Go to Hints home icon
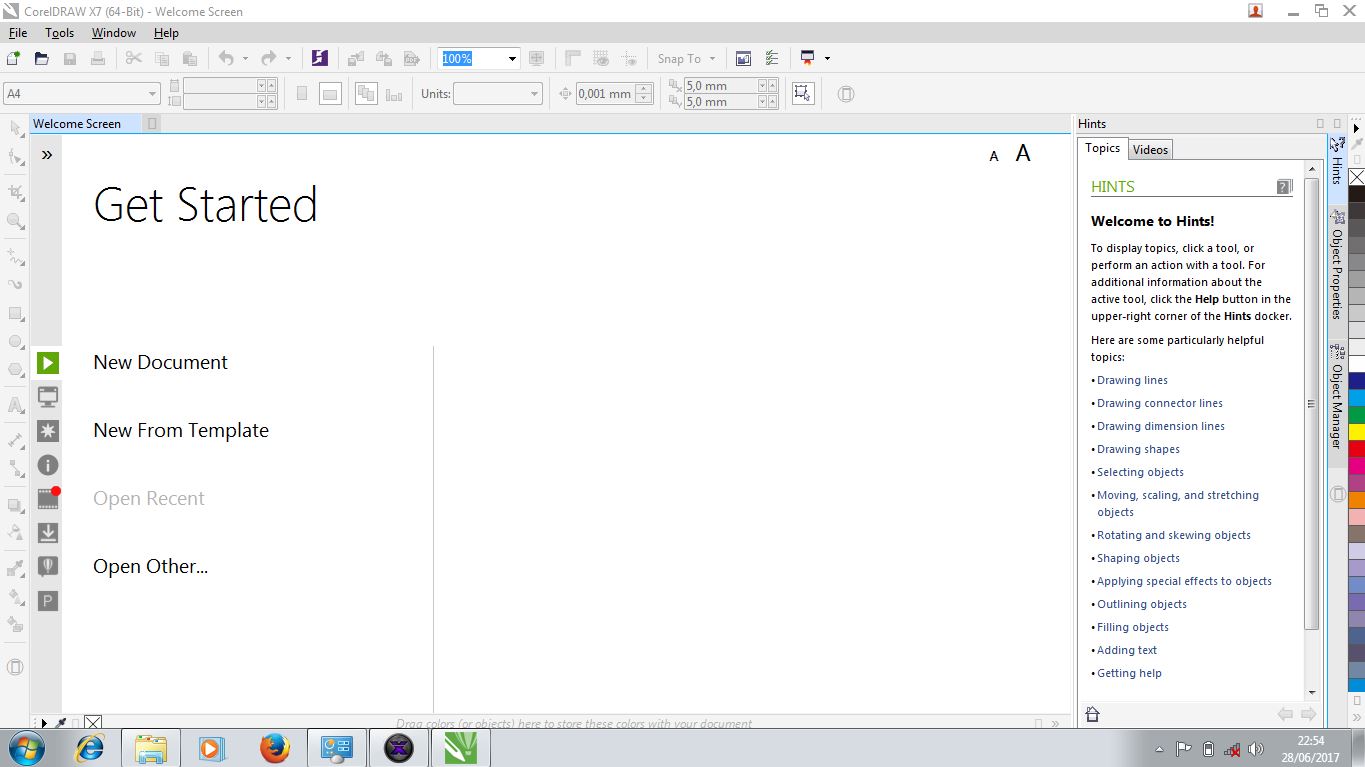1365x767 pixels. coord(1092,714)
